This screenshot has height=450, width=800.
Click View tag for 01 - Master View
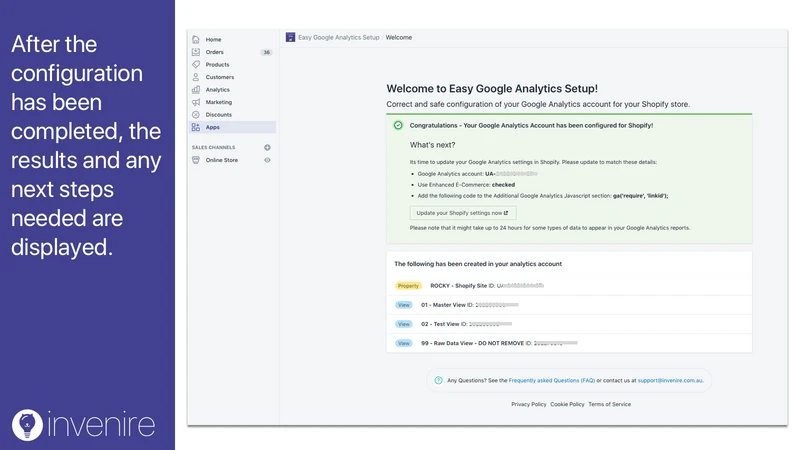[x=404, y=305]
